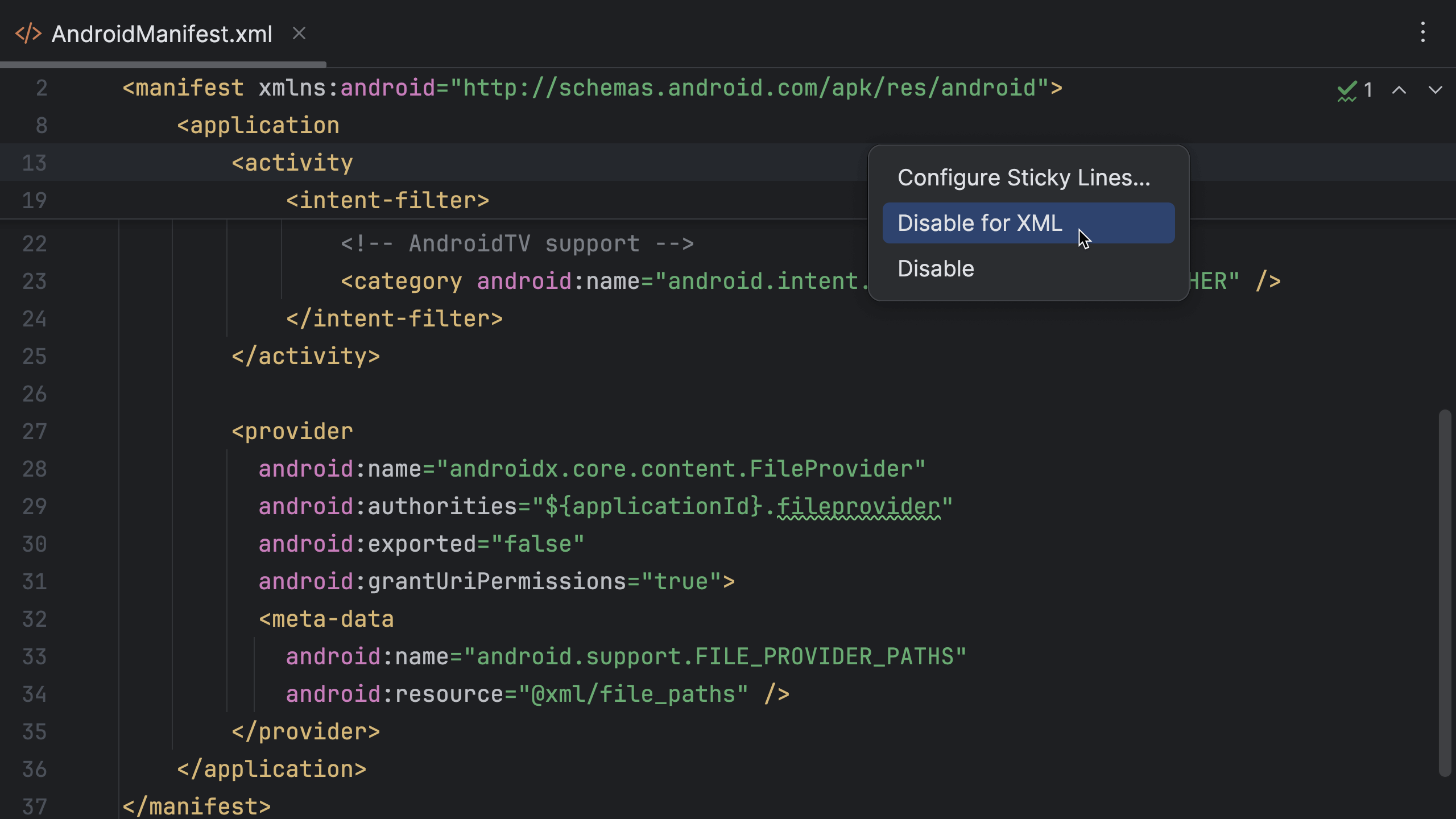Jump to next highlighted problem arrow
The height and width of the screenshot is (819, 1456).
pyautogui.click(x=1435, y=90)
